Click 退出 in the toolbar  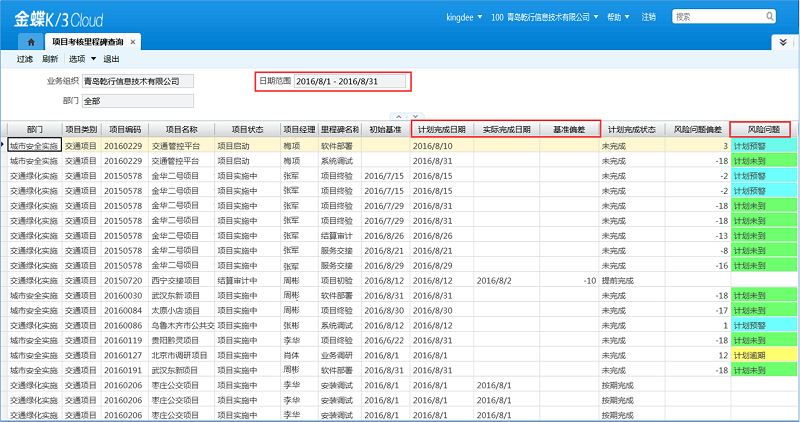[x=111, y=59]
